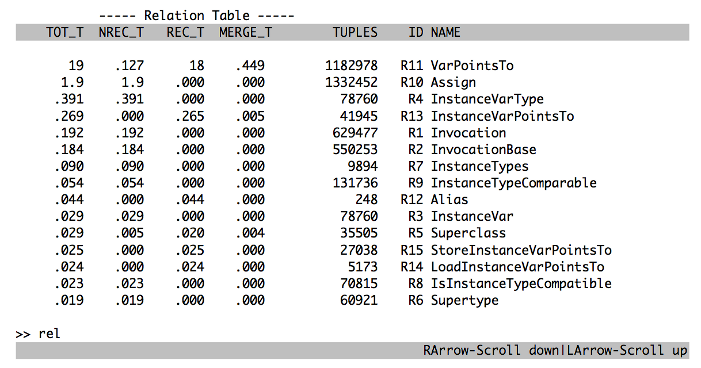Screen dimensions: 701x368
Task: Select the Invocation relation name in row R1
Action: pos(468,133)
